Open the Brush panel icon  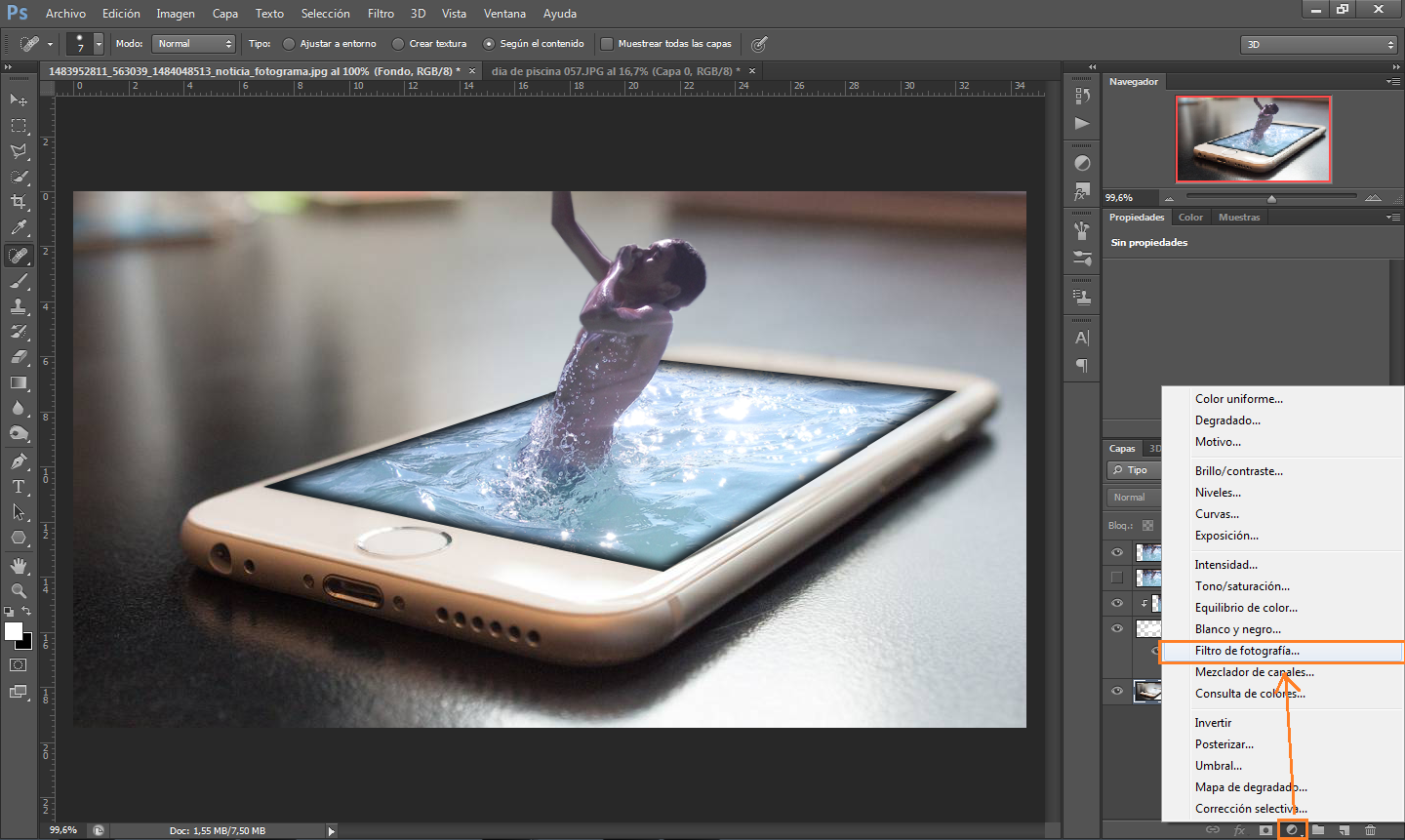[1082, 230]
